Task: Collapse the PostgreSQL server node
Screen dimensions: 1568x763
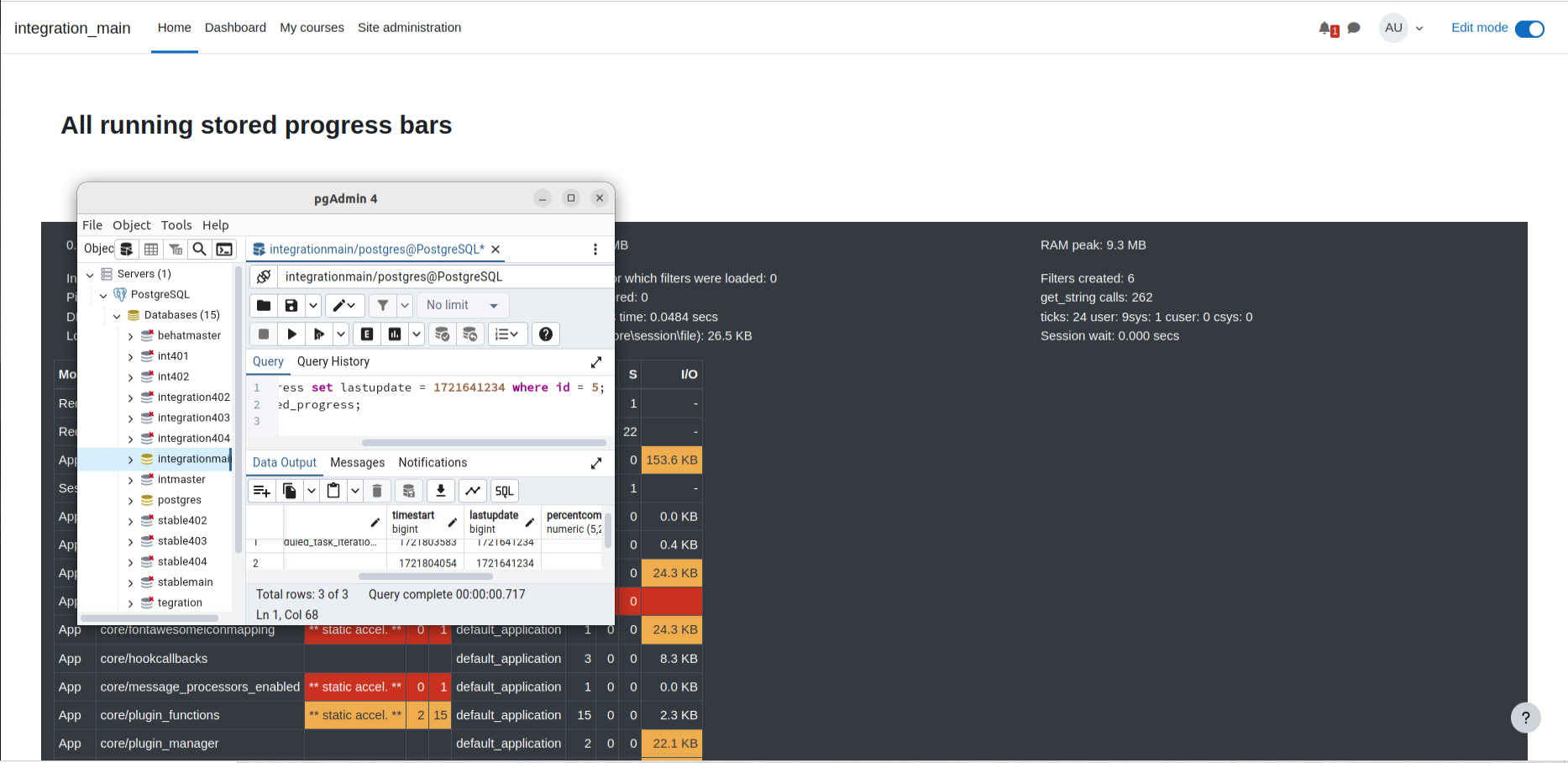Action: pyautogui.click(x=103, y=295)
